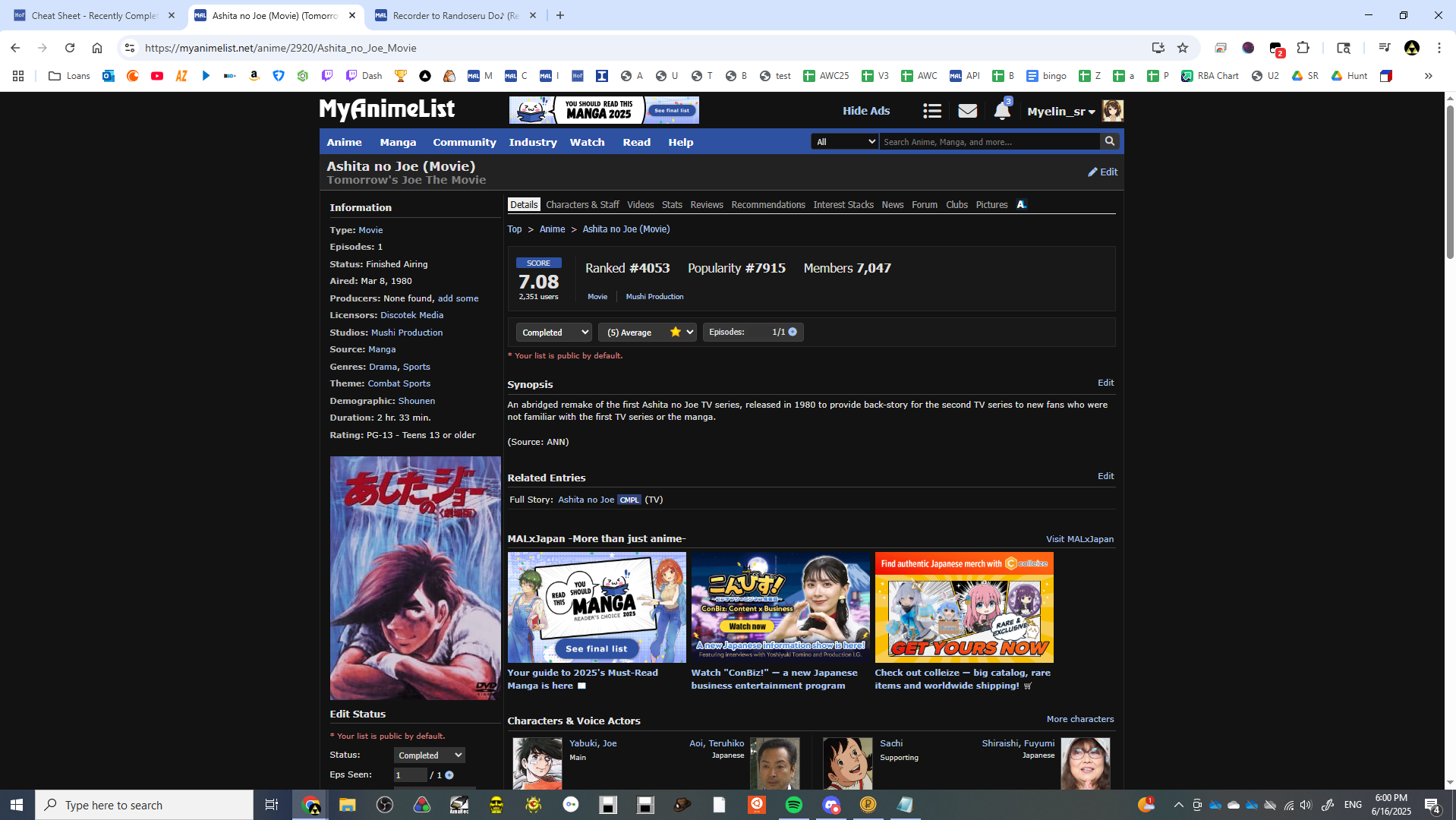The height and width of the screenshot is (820, 1456).
Task: Click the browser address bar URL
Action: click(x=281, y=48)
